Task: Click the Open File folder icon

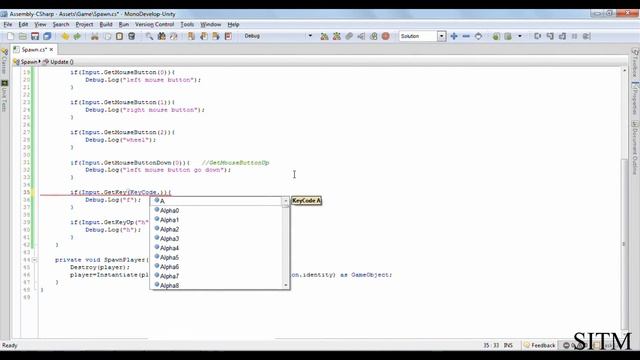Action: click(x=22, y=36)
